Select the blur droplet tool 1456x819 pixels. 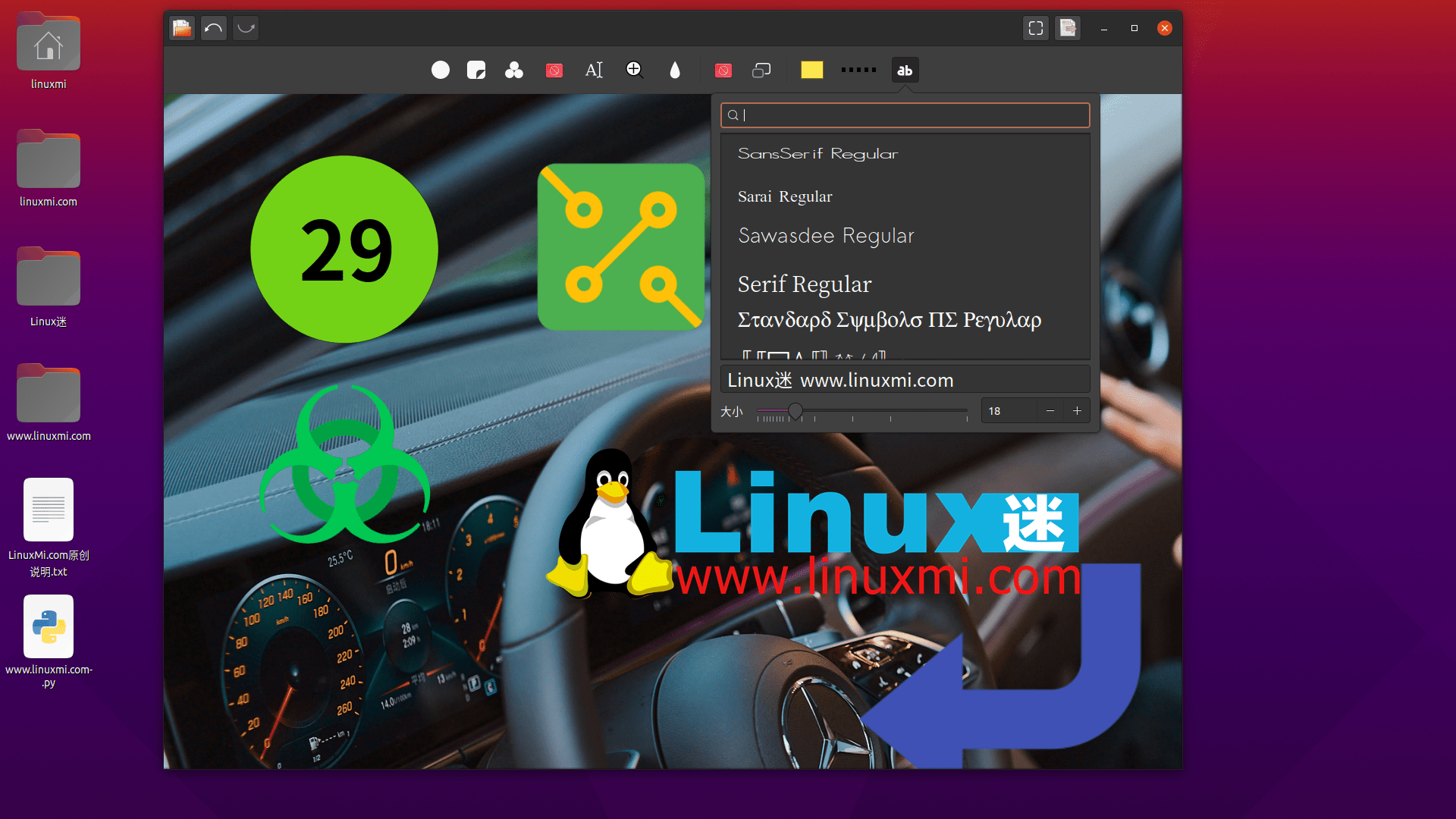point(675,70)
